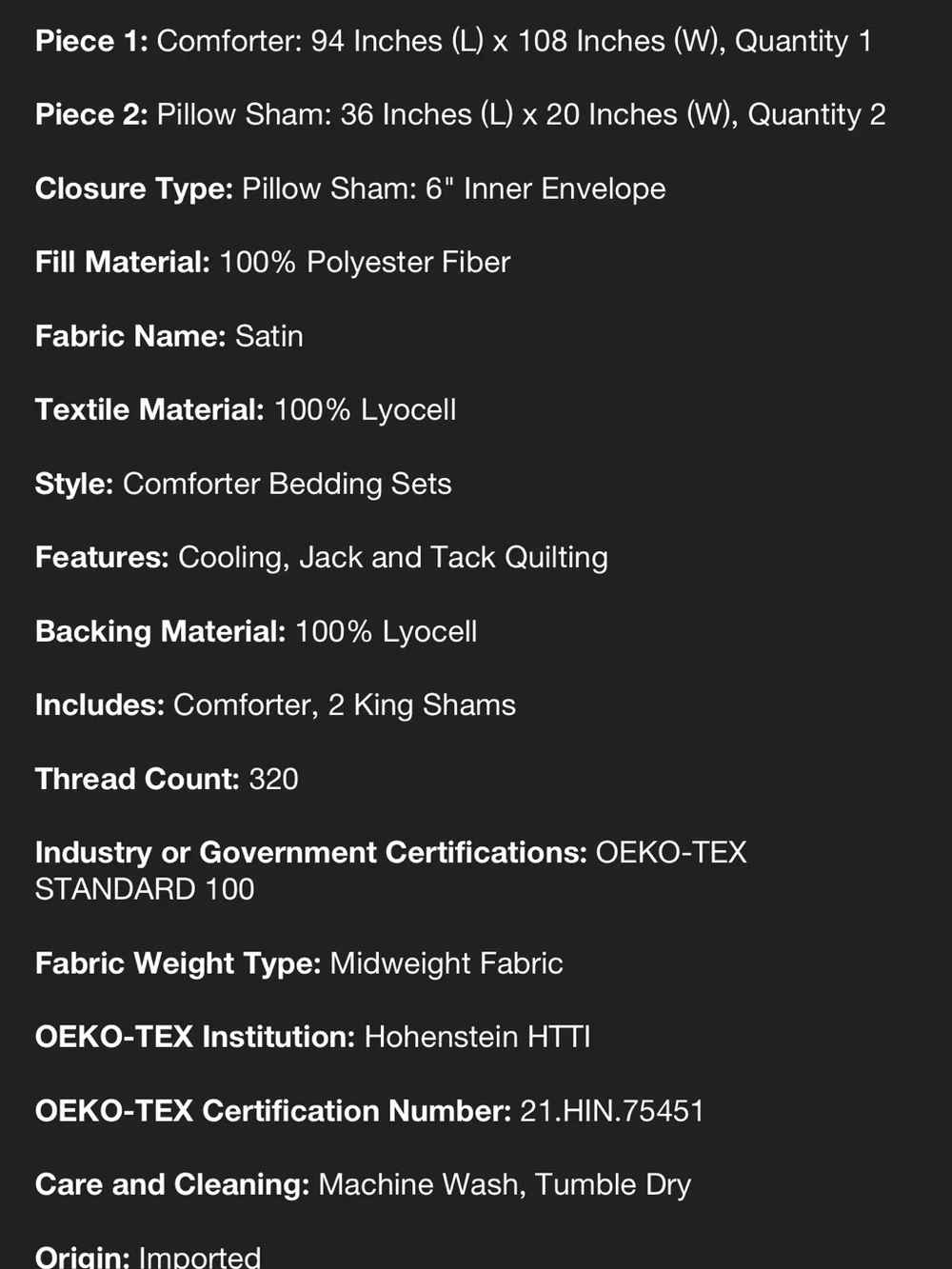952x1269 pixels.
Task: Select the Fabric Name Satin entry
Action: [x=169, y=336]
